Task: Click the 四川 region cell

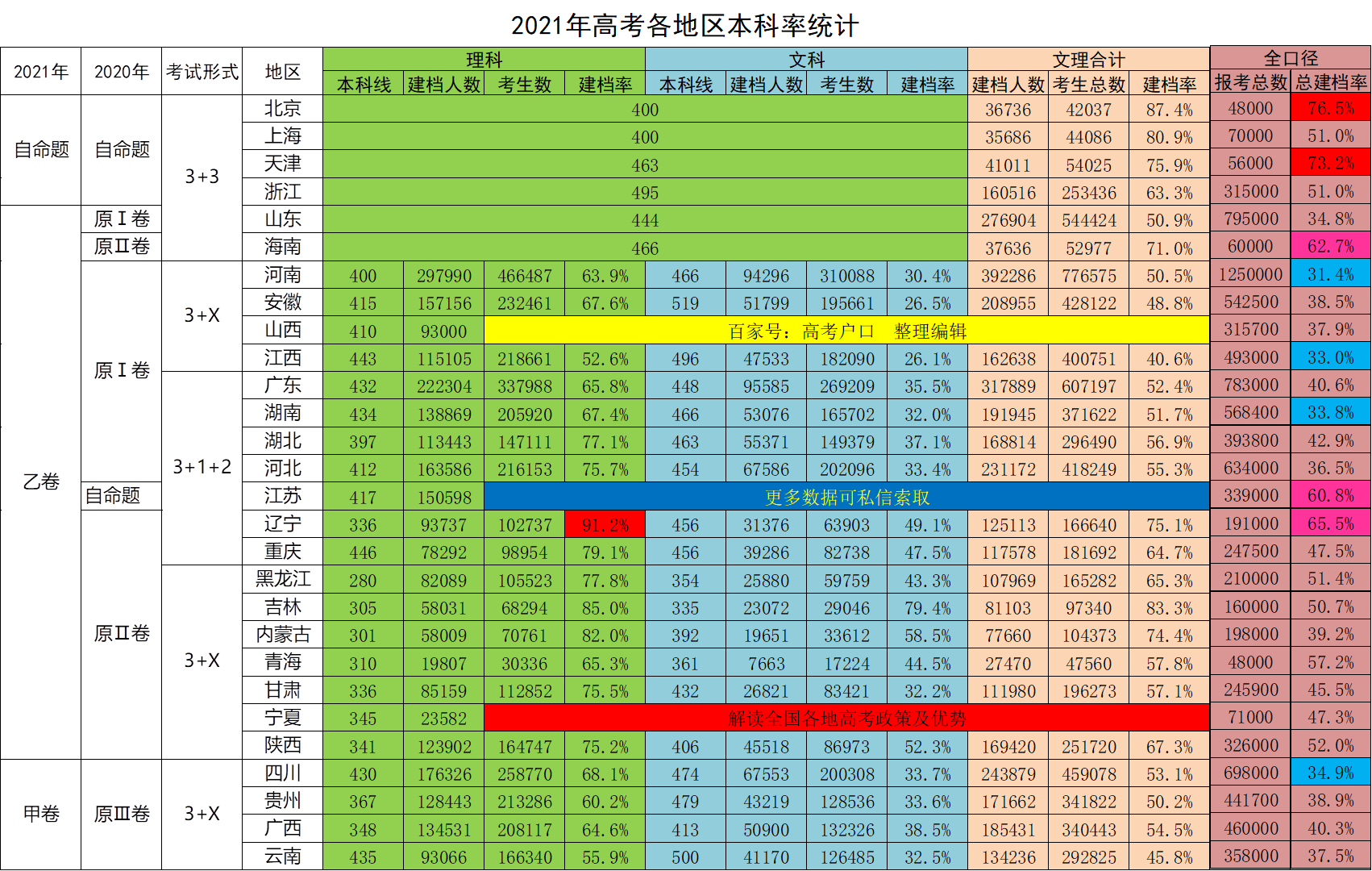Action: [x=283, y=773]
